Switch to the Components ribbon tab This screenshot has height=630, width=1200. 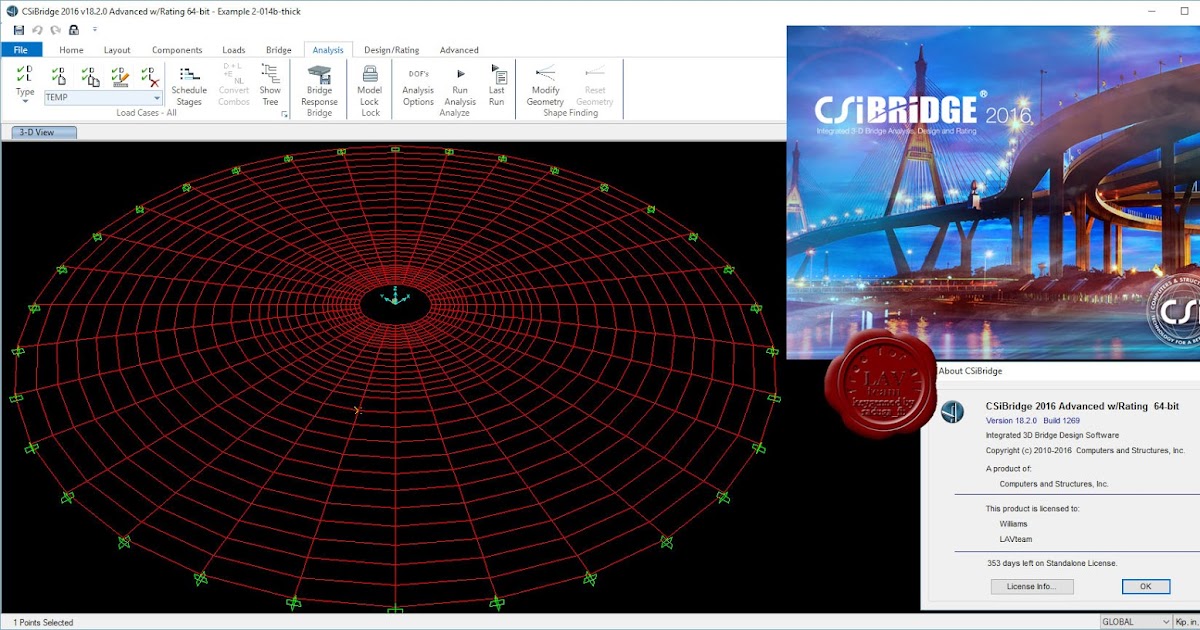click(177, 49)
